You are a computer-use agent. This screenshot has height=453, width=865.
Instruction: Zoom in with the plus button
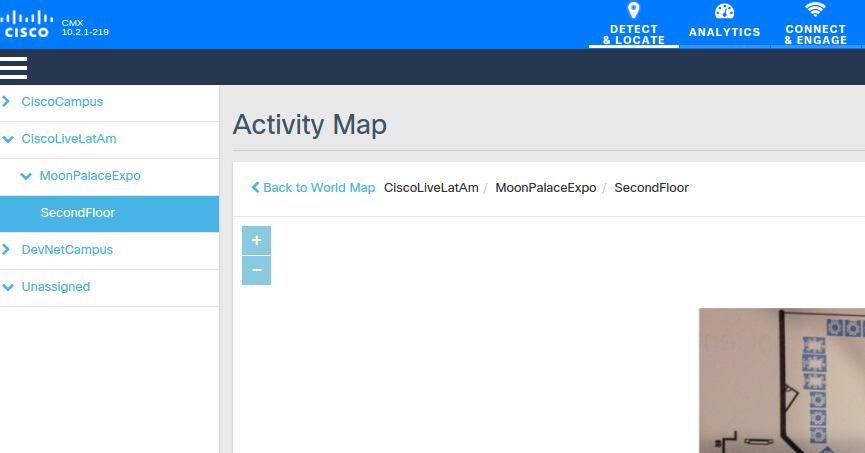pos(257,241)
